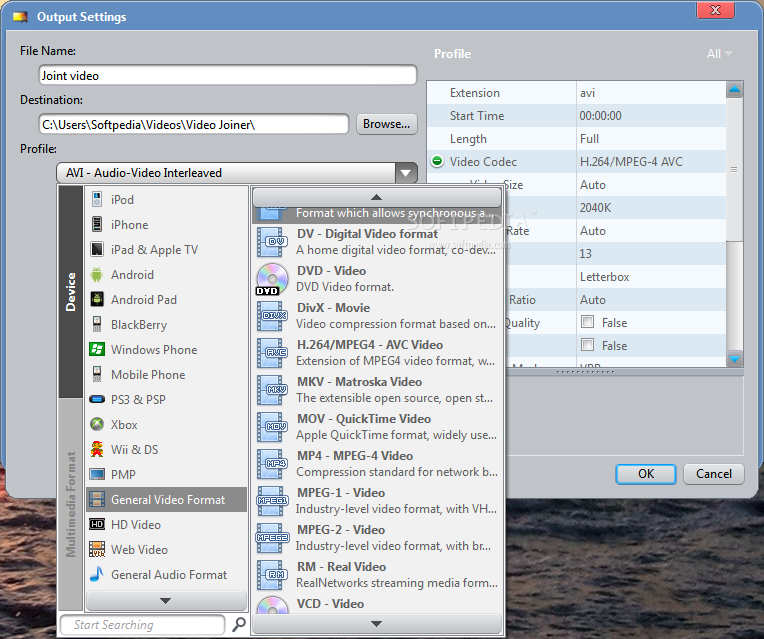Screen dimensions: 764x639
Task: Click the green Video Codec collapse icon
Action: [x=438, y=161]
